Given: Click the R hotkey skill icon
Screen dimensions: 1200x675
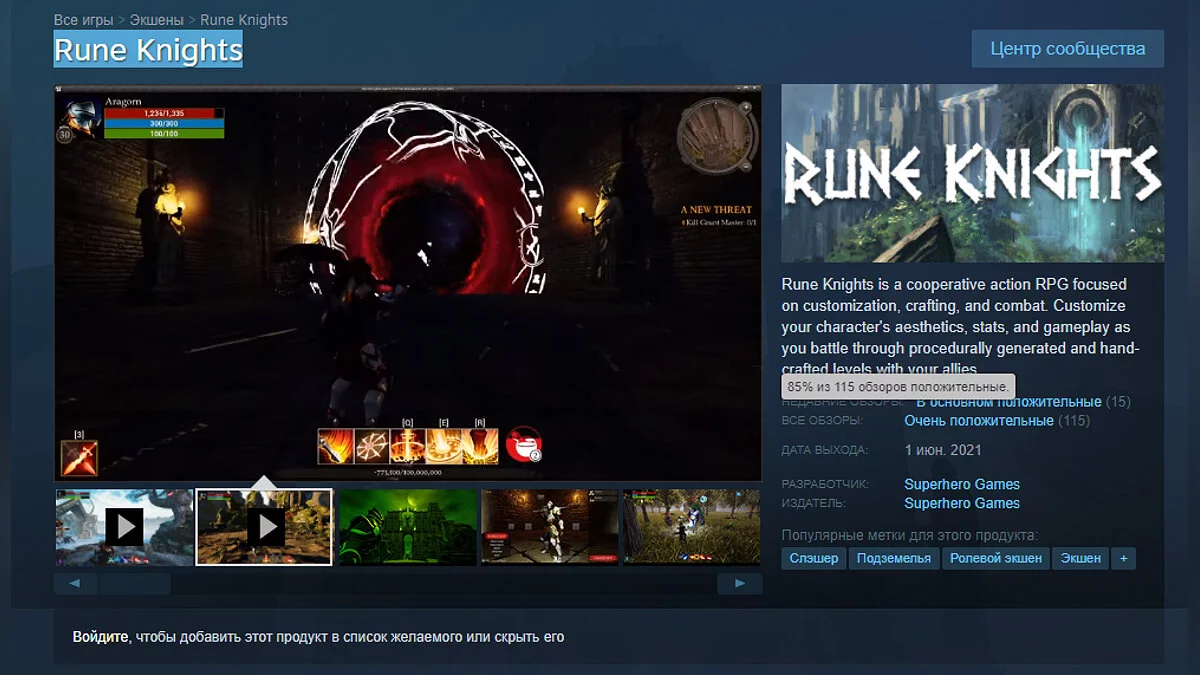Looking at the screenshot, I should click(480, 446).
